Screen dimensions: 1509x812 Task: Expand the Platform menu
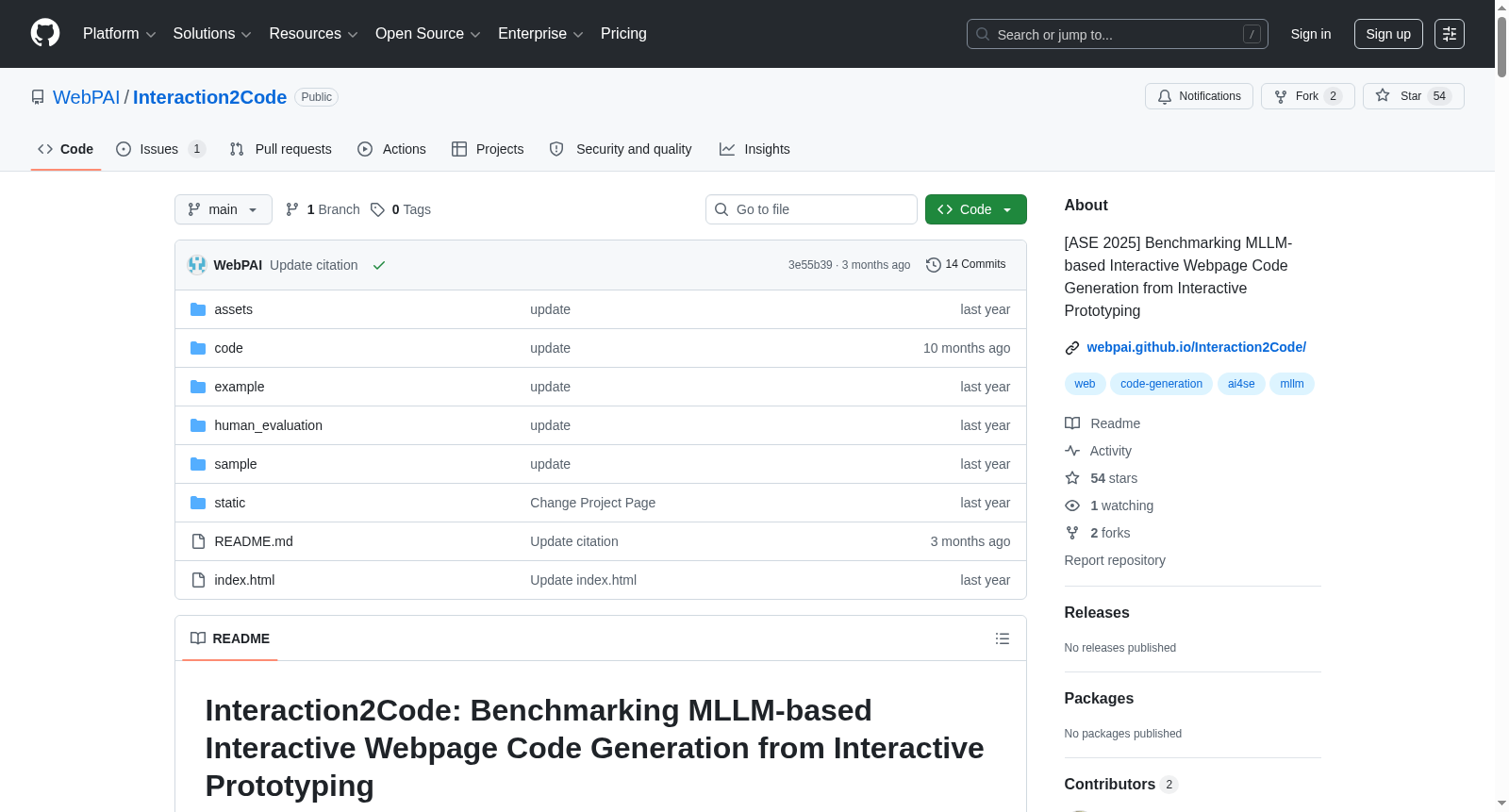point(119,34)
